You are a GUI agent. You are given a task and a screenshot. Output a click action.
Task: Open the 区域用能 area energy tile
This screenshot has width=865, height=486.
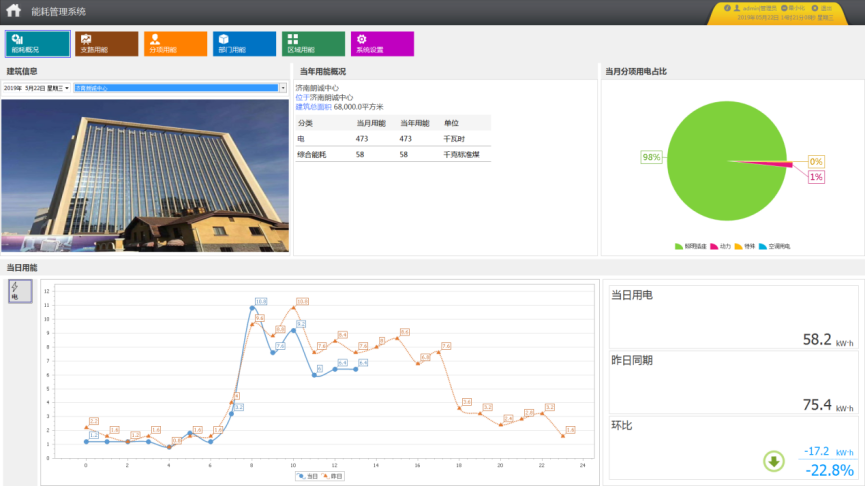coord(313,43)
